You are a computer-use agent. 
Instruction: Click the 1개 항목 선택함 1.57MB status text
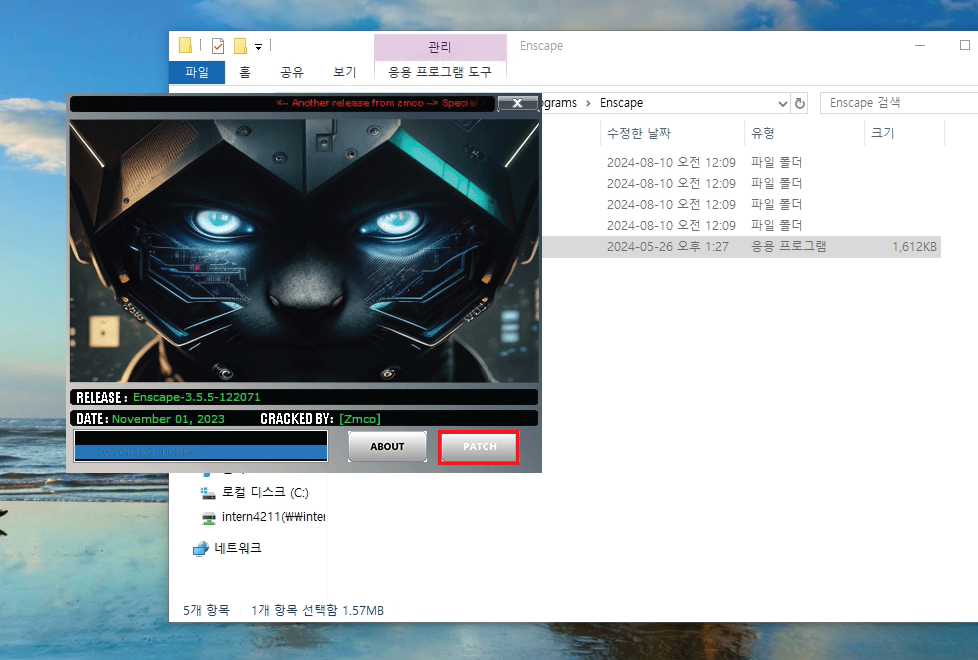[x=317, y=610]
